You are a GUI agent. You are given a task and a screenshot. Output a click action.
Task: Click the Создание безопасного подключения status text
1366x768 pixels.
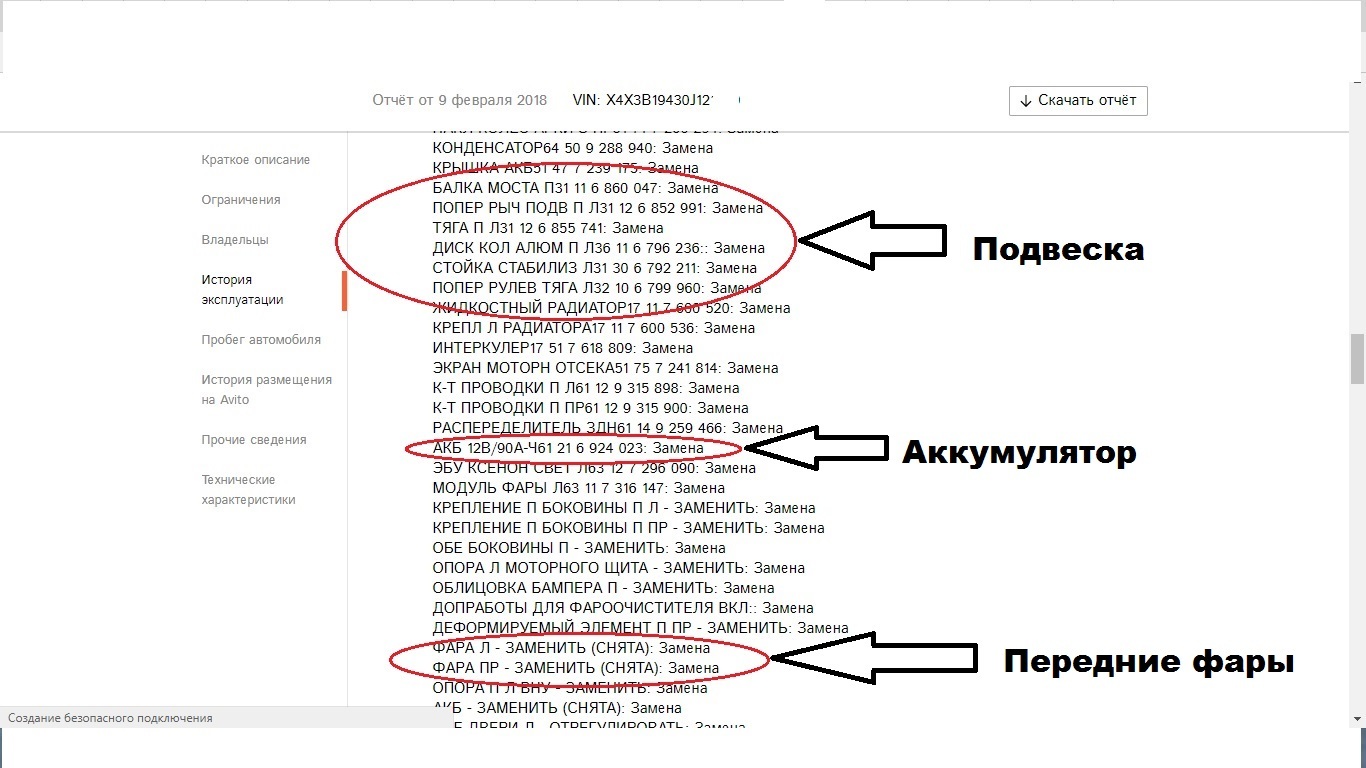(110, 718)
